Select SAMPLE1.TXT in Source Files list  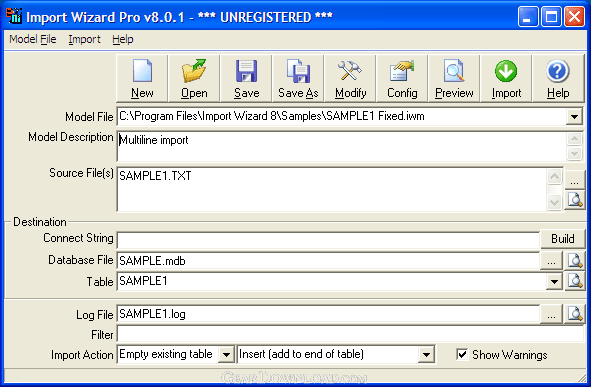(x=155, y=176)
